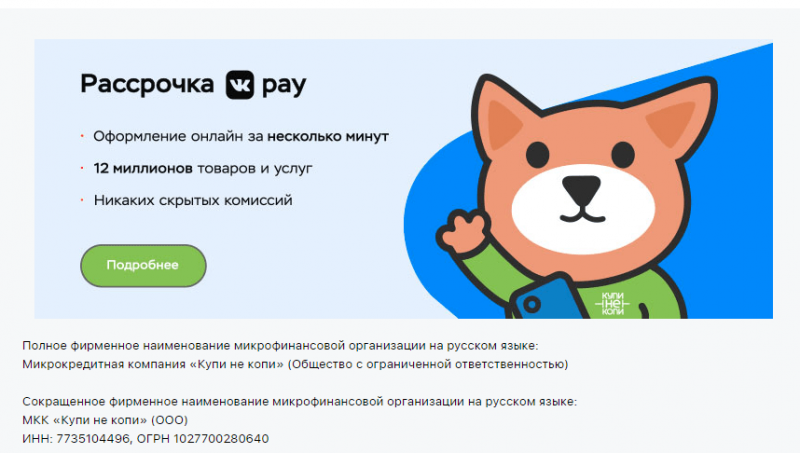The image size is (800, 453).
Task: Click the word pay next to the VK logo
Action: coord(284,86)
